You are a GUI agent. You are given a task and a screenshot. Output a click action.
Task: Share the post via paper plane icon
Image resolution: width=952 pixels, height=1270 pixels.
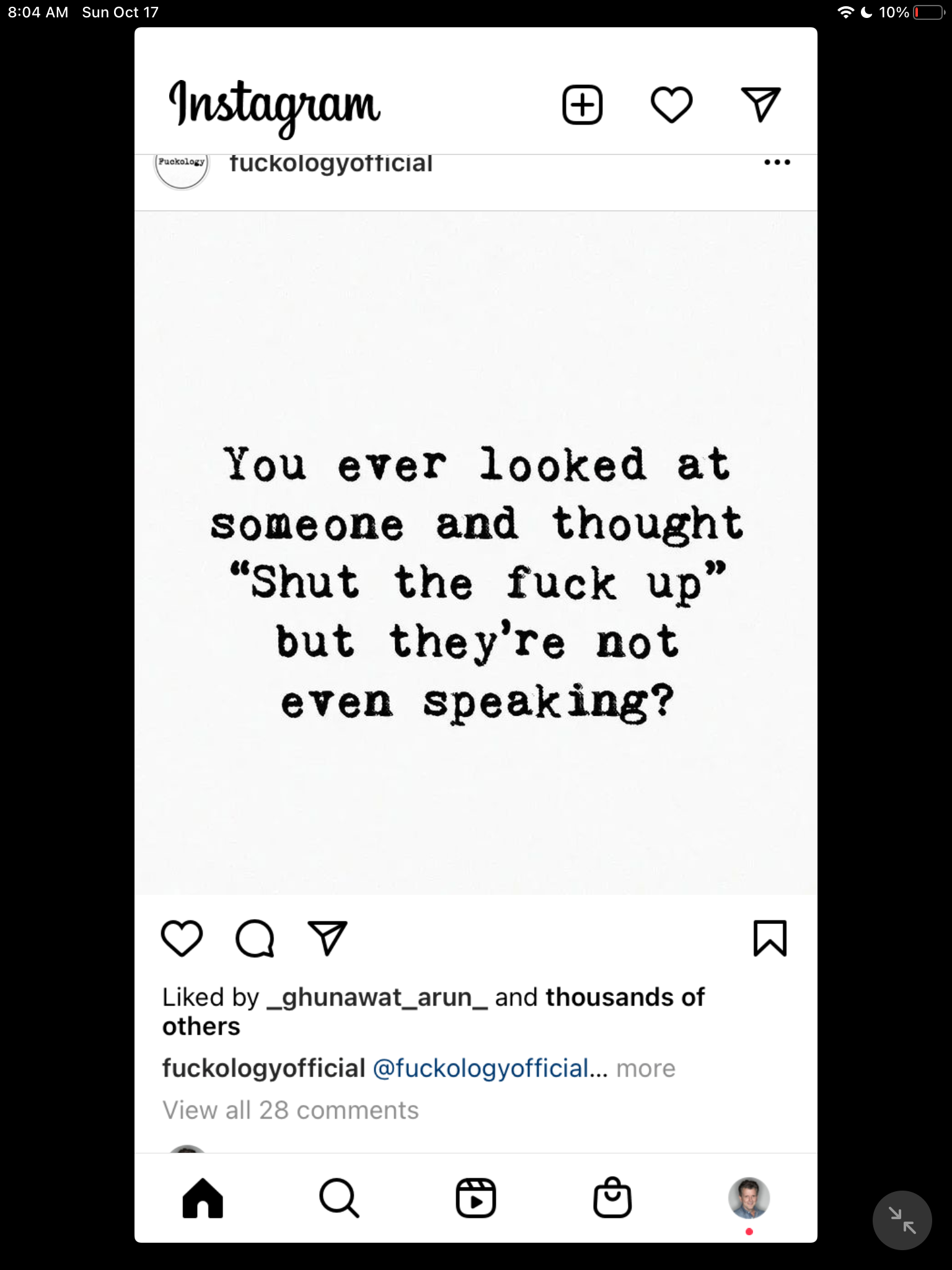click(327, 938)
